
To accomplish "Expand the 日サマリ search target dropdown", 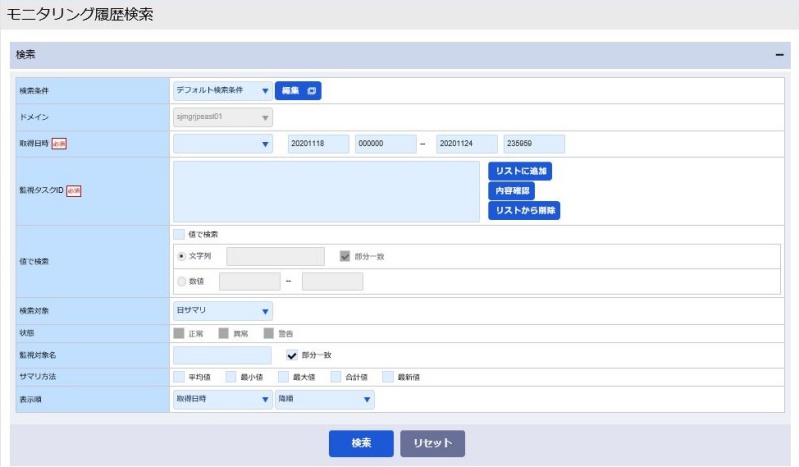I will (223, 310).
